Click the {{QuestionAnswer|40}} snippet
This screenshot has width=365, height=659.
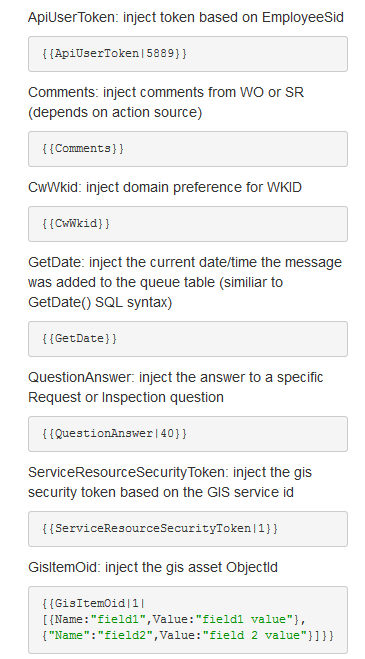pos(188,434)
